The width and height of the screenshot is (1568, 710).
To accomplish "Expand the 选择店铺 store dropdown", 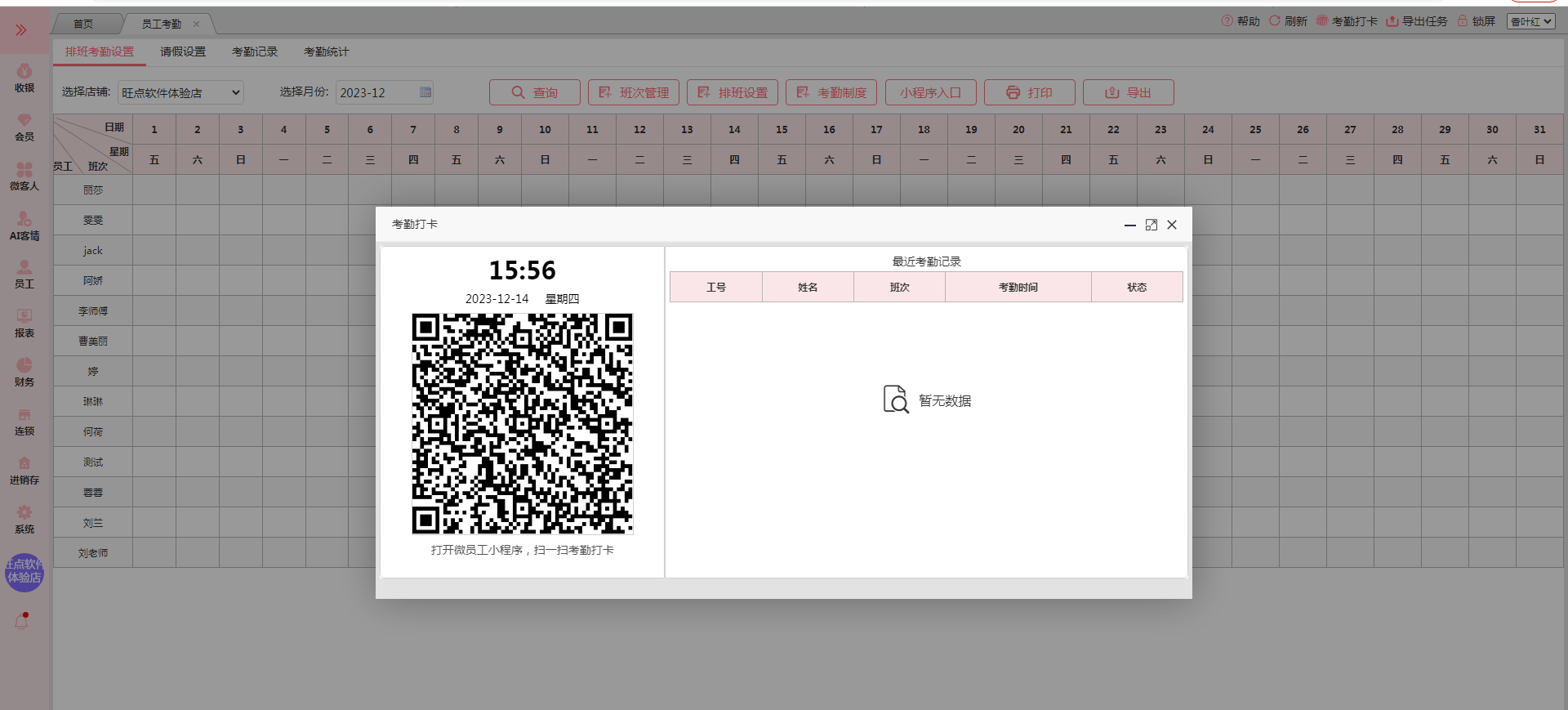I will 180,92.
